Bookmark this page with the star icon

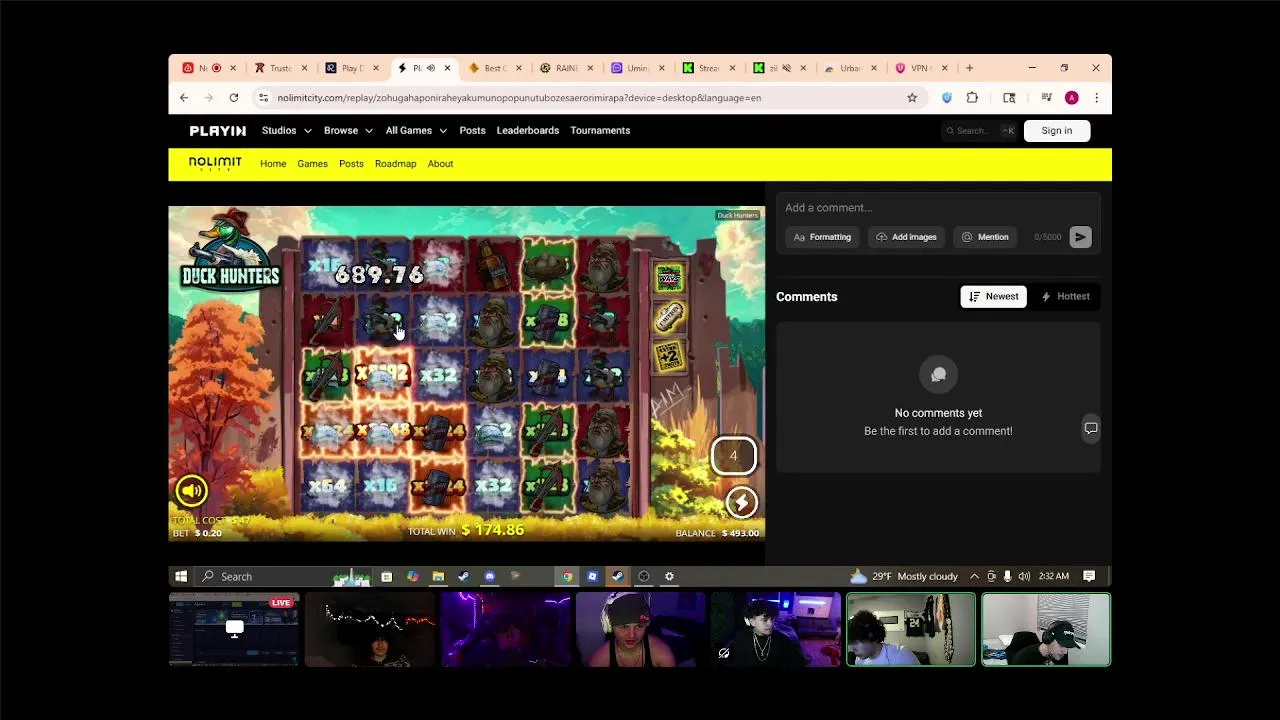912,98
